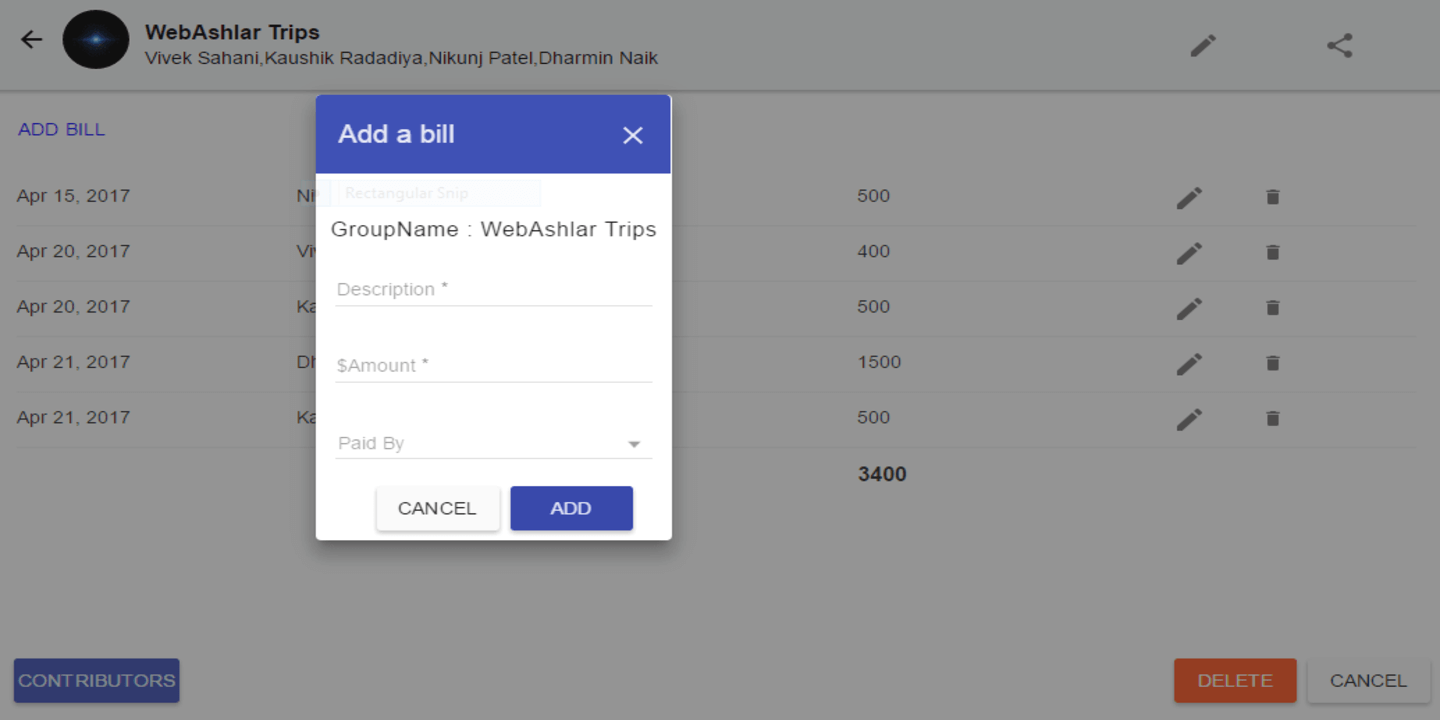The width and height of the screenshot is (1440, 720).
Task: Click the ADD button in the dialog
Action: tap(571, 508)
